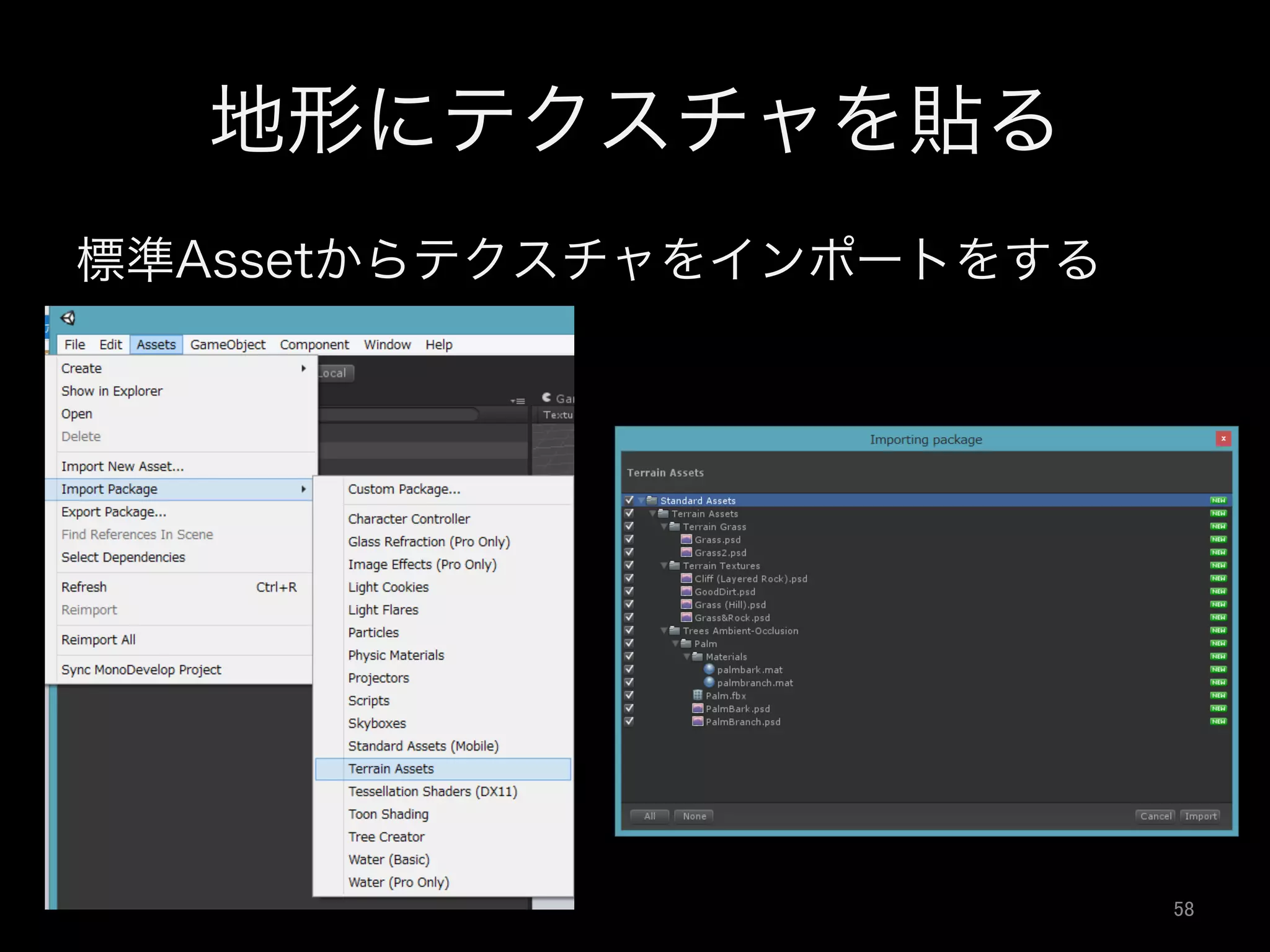Uncheck the Terrain Grass checkbox
Viewport: 1270px width, 952px height.
pos(629,526)
